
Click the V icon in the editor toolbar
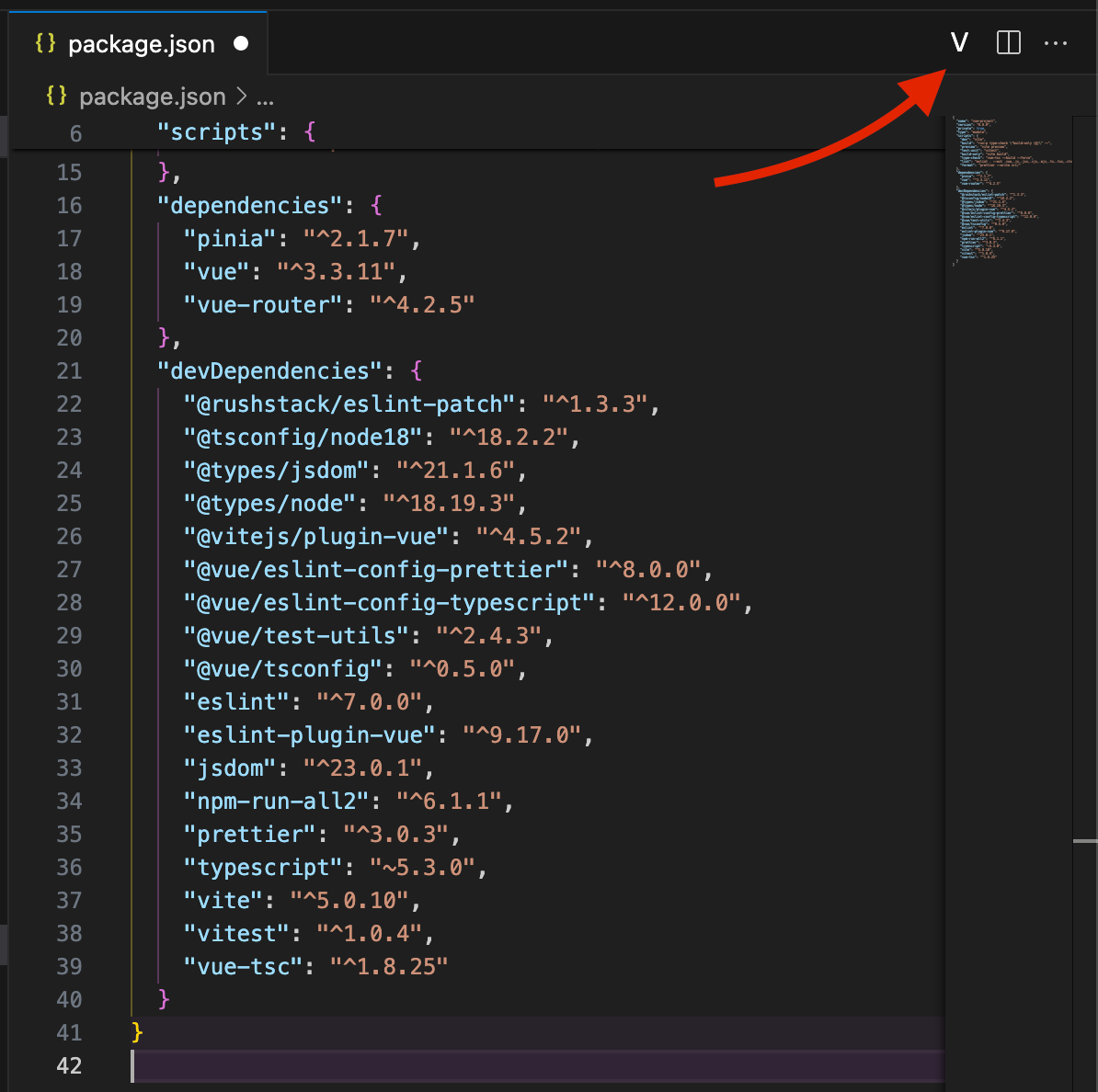(x=959, y=43)
